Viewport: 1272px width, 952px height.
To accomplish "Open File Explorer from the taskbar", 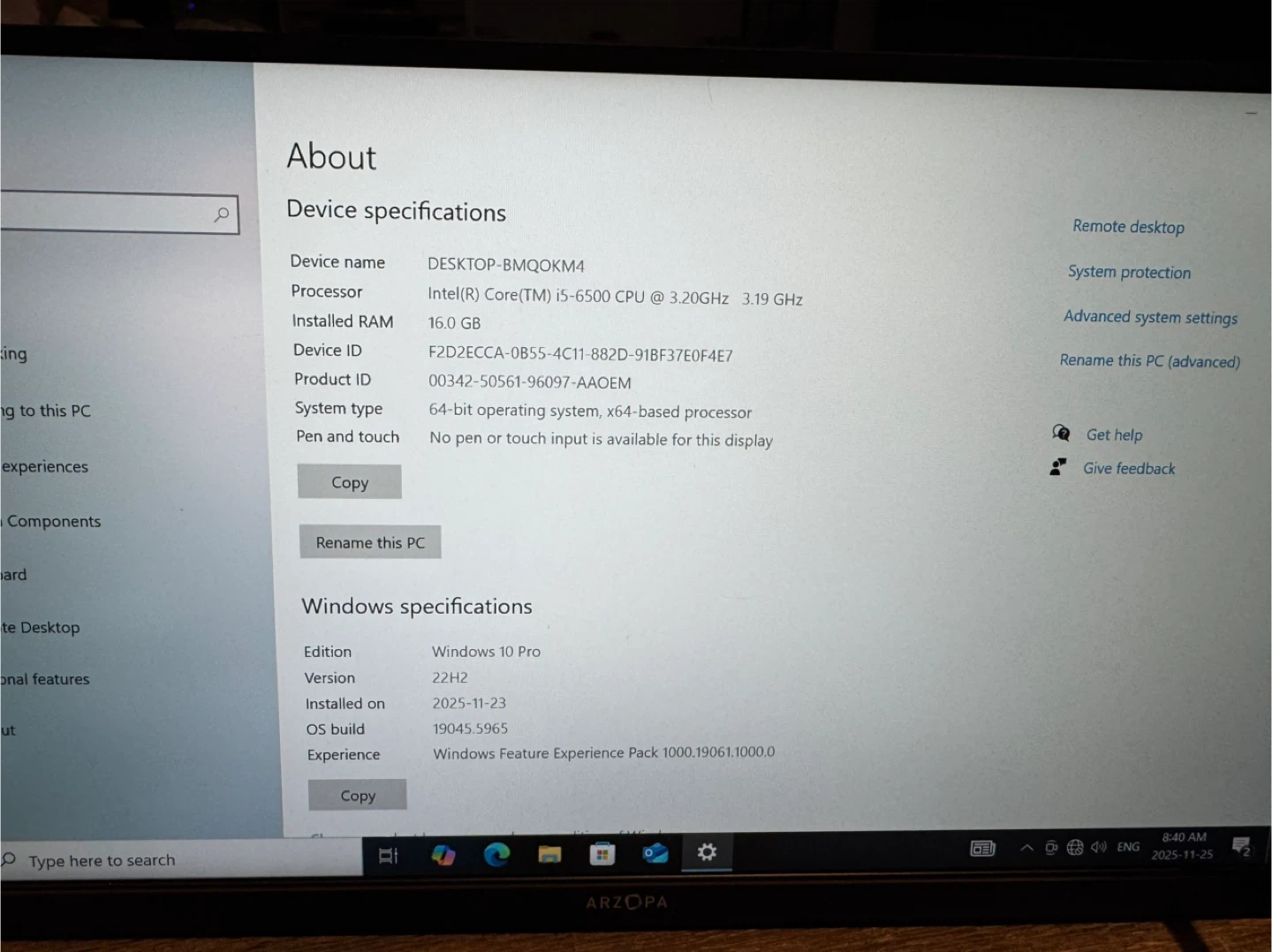I will coord(549,854).
